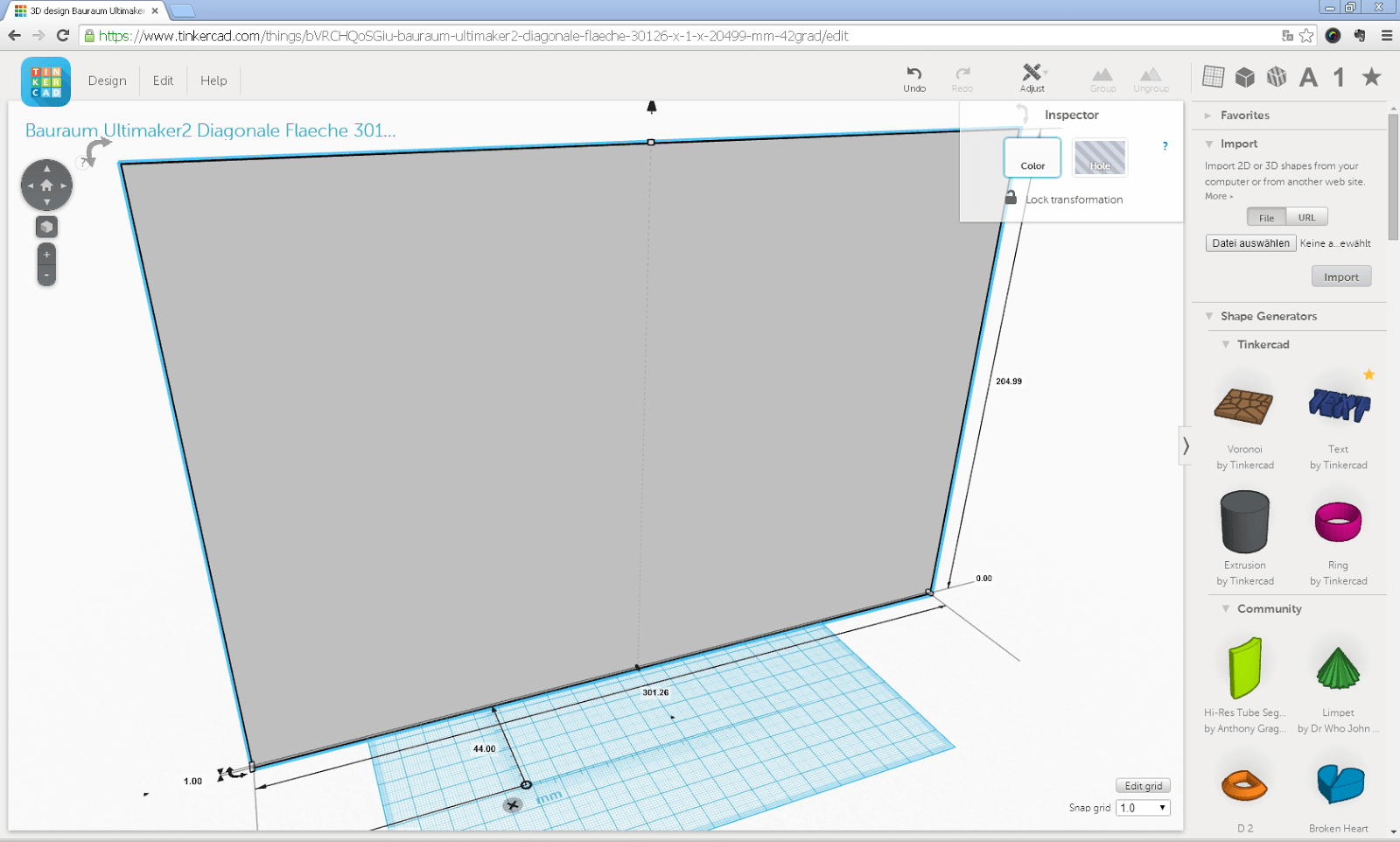Click the Import button
The image size is (1400, 842).
1341,276
